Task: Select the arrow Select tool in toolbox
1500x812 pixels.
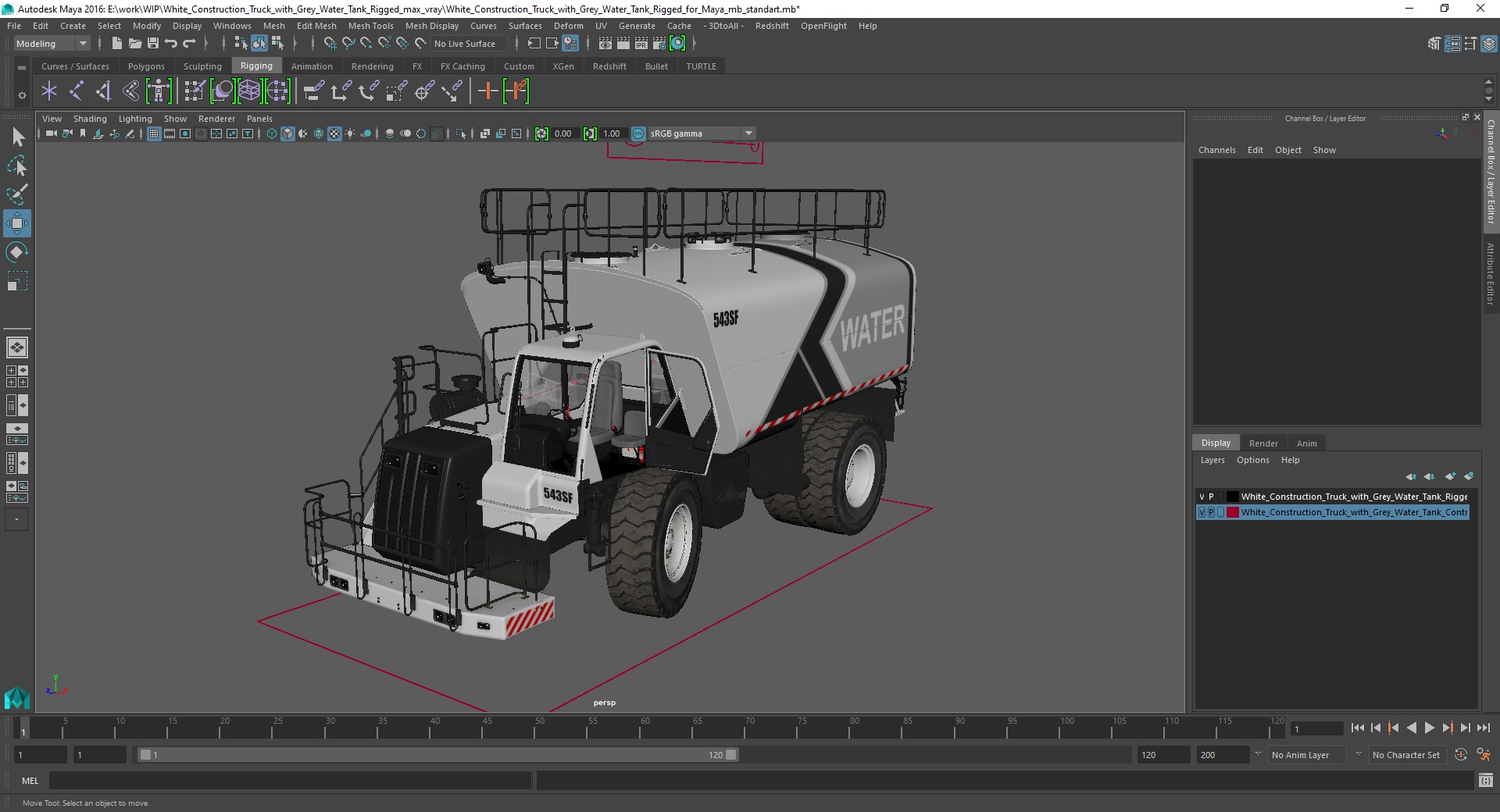Action: point(17,137)
